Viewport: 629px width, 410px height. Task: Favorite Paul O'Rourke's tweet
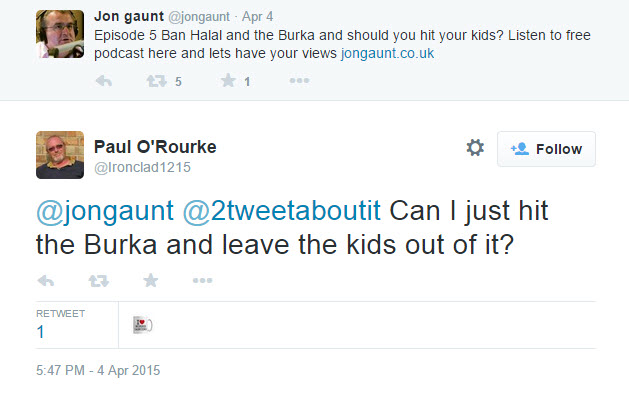[150, 280]
